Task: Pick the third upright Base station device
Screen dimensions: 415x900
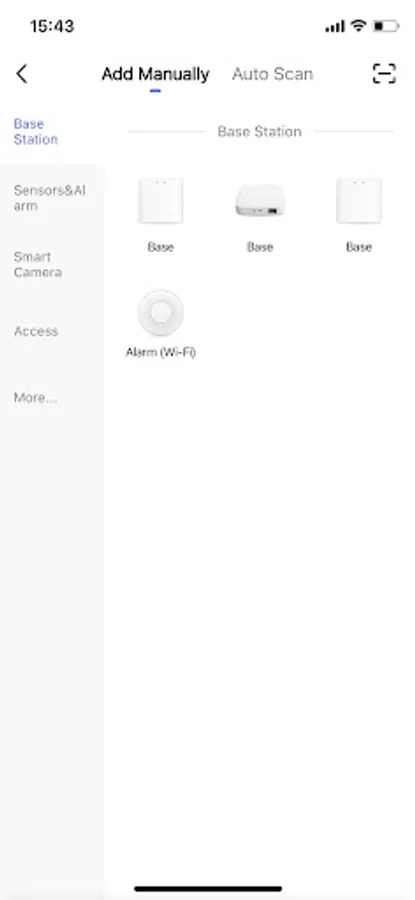Action: 359,201
